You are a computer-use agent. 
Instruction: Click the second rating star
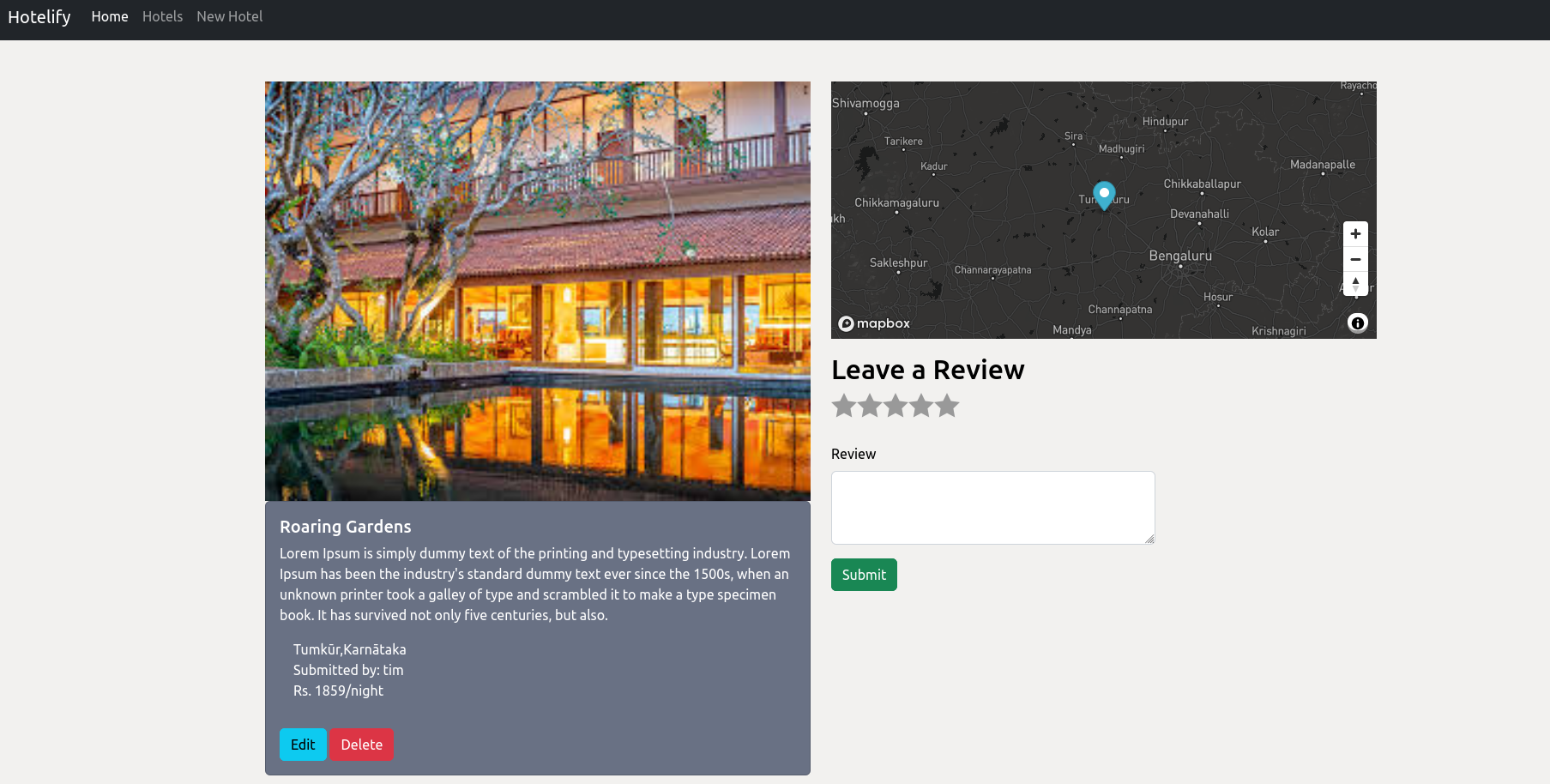(x=870, y=405)
